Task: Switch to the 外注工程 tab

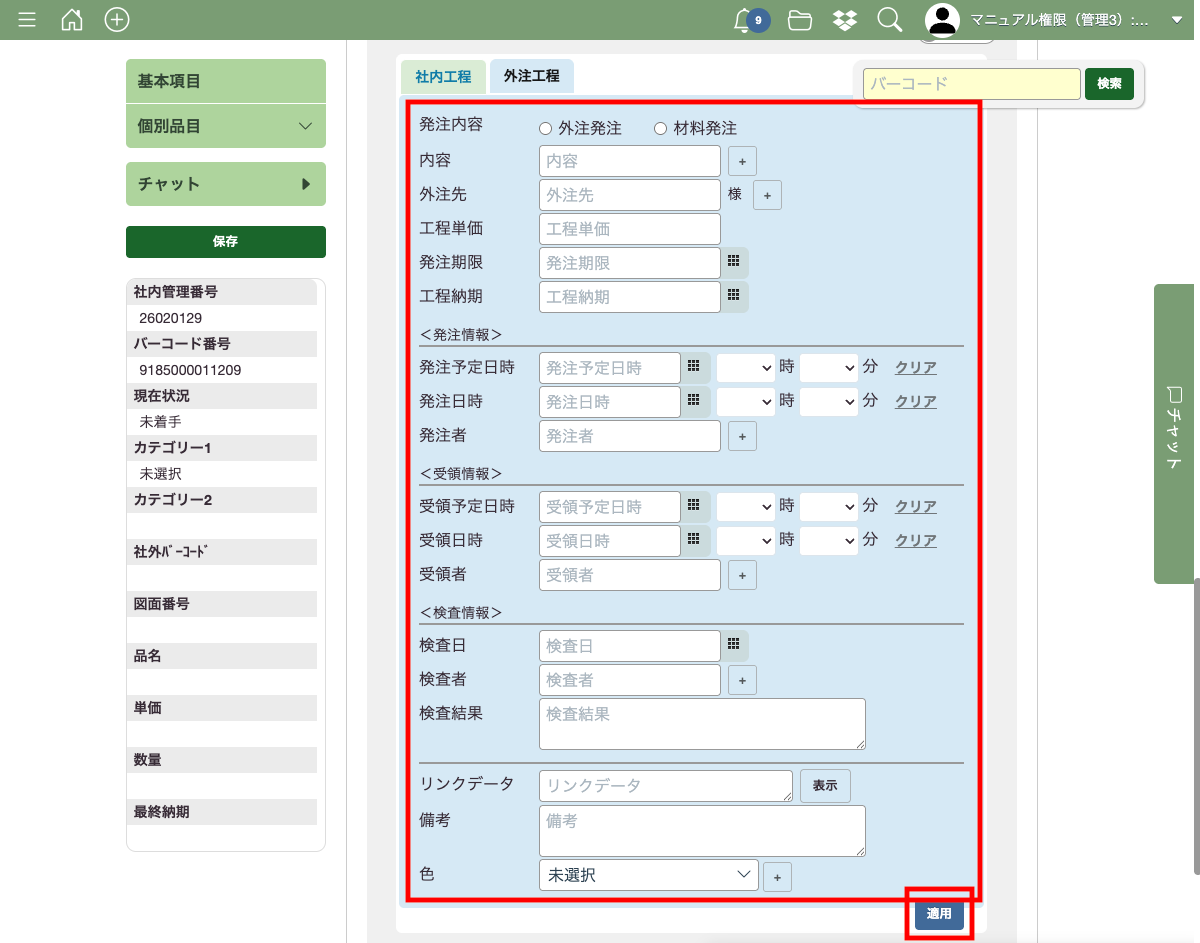Action: [x=531, y=76]
